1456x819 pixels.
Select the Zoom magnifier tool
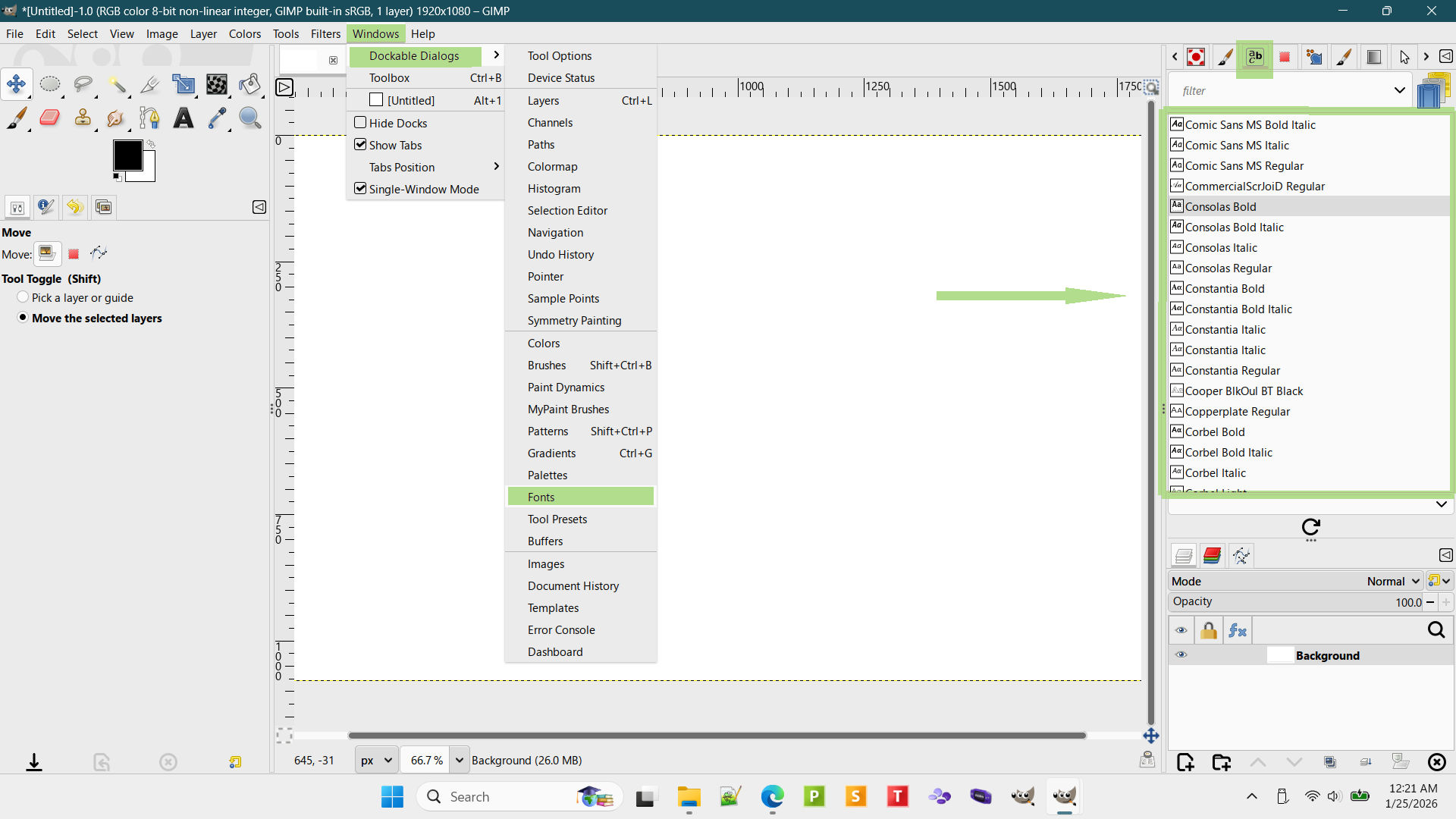(x=250, y=118)
